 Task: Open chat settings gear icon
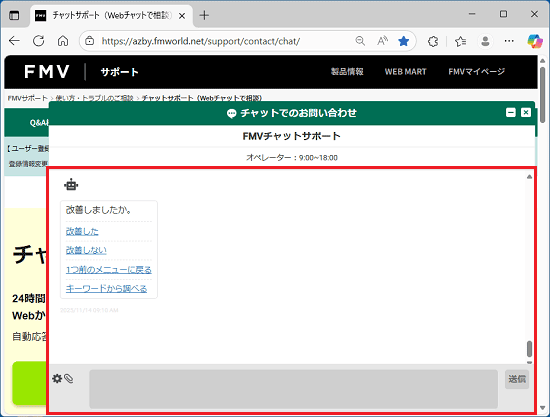point(57,378)
